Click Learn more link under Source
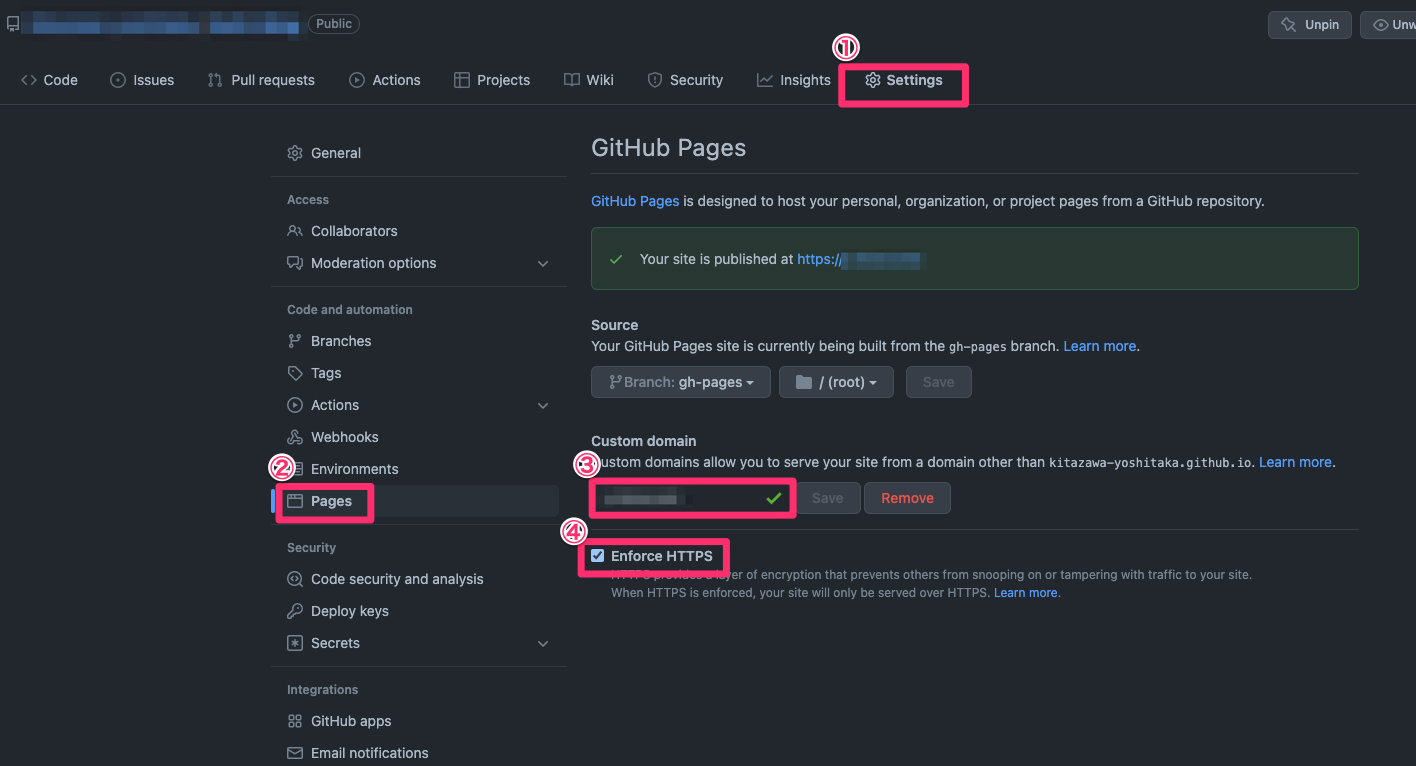Image resolution: width=1416 pixels, height=766 pixels. [x=1099, y=346]
